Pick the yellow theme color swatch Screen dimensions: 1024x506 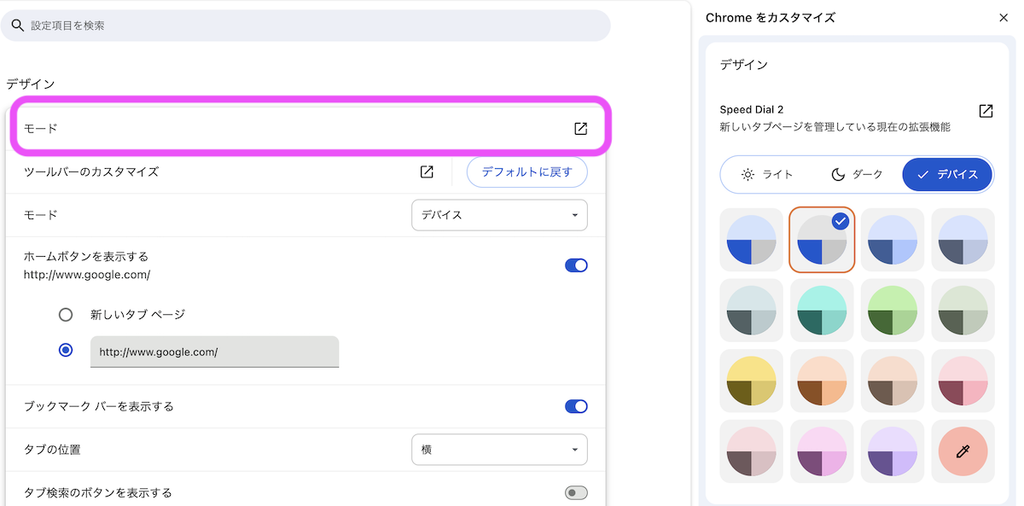pyautogui.click(x=751, y=381)
